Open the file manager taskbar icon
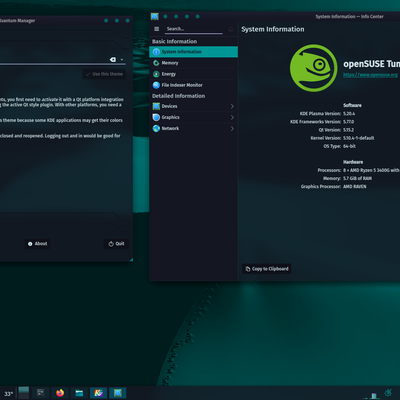The width and height of the screenshot is (400, 400). click(79, 393)
